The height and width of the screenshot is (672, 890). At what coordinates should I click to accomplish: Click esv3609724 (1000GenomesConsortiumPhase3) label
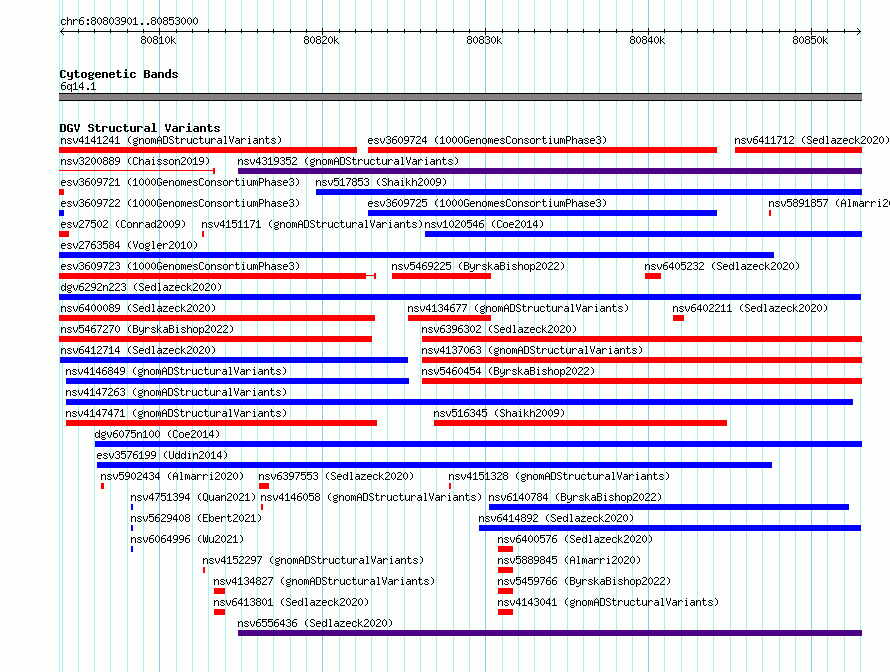(x=487, y=140)
